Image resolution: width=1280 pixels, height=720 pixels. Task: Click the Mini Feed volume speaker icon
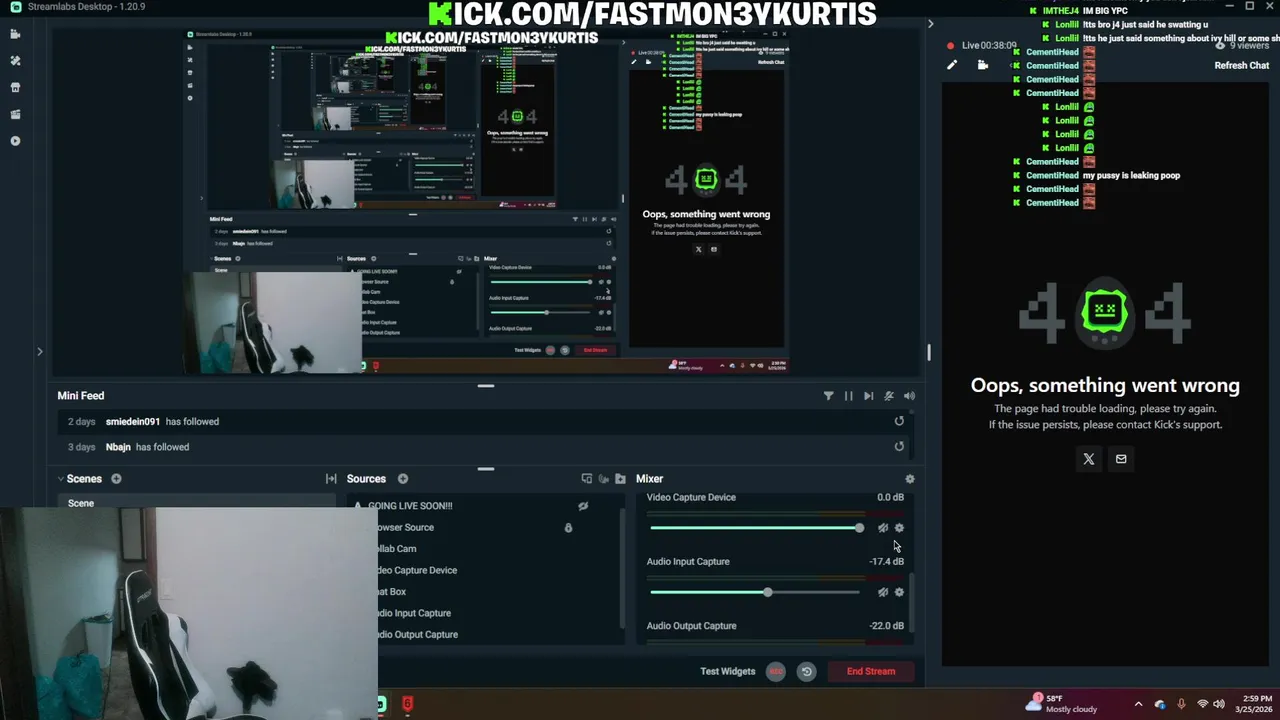pyautogui.click(x=909, y=396)
